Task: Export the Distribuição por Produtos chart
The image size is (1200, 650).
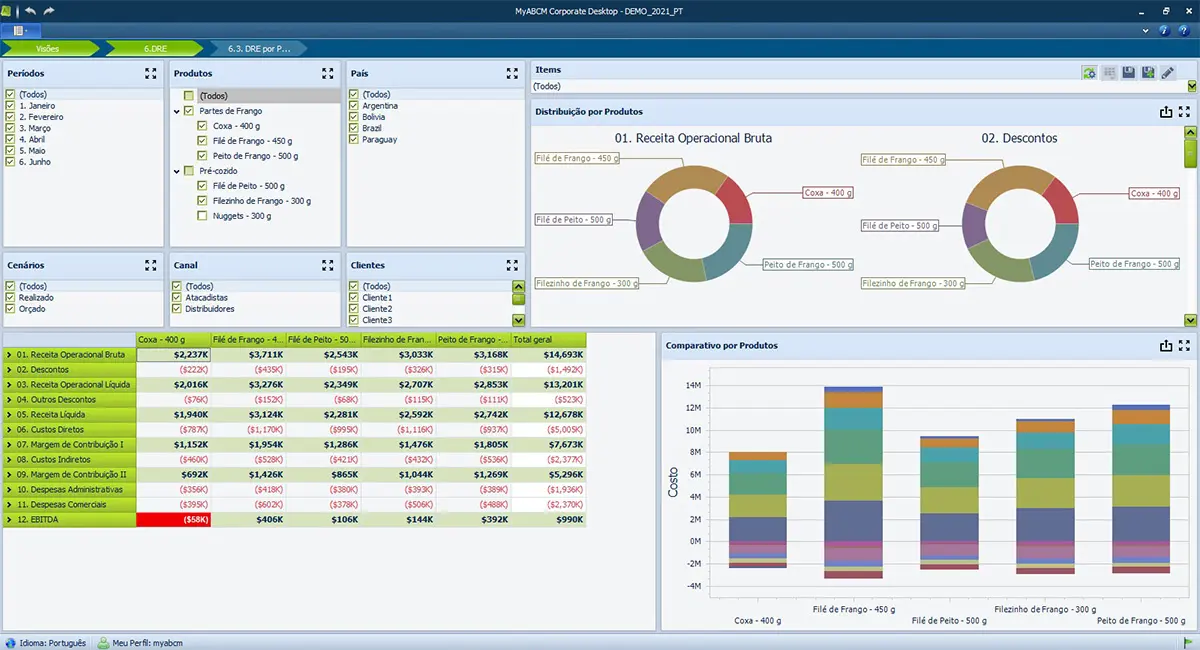Action: (x=1165, y=113)
